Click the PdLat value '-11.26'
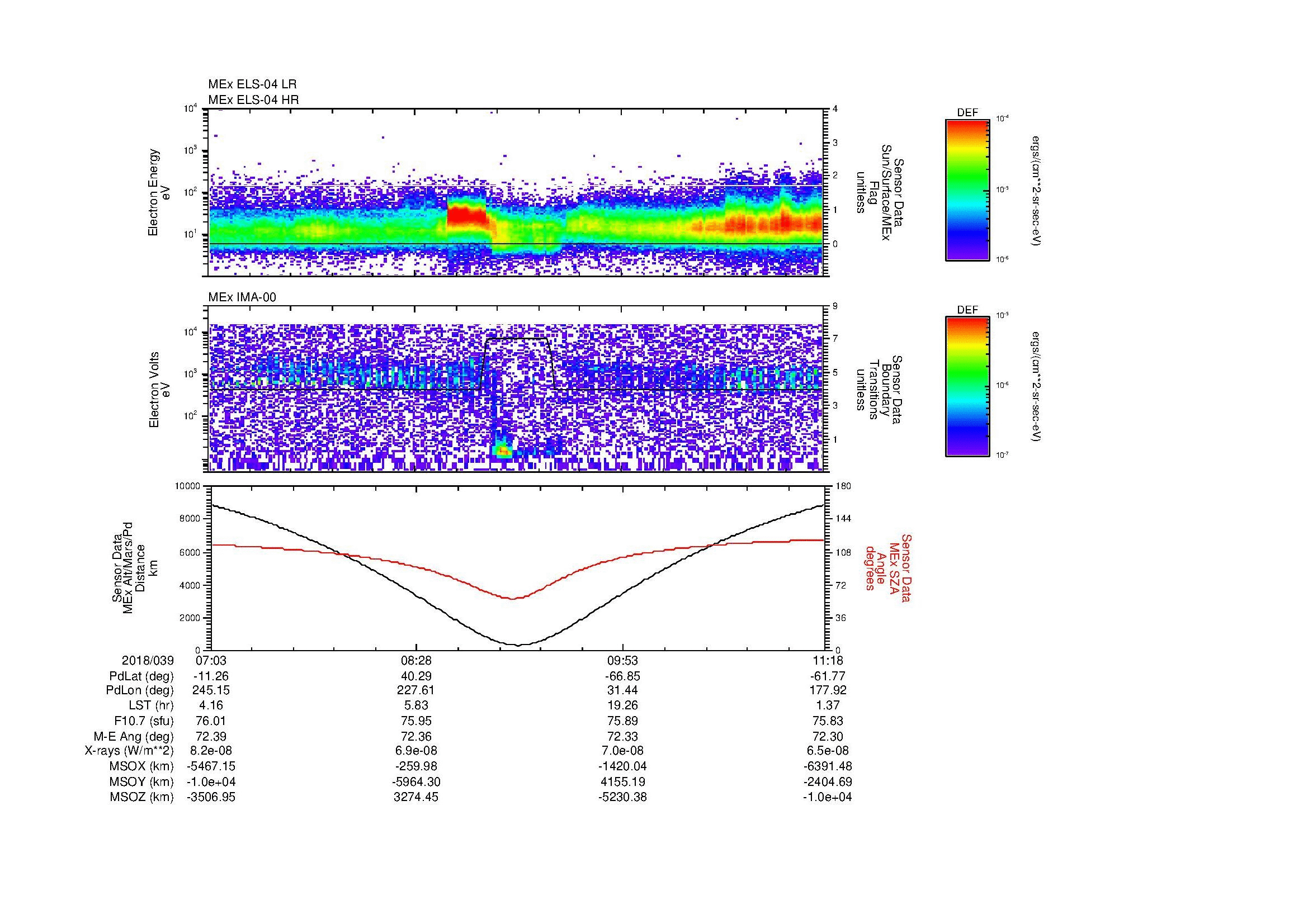Image resolution: width=1308 pixels, height=924 pixels. [x=211, y=676]
